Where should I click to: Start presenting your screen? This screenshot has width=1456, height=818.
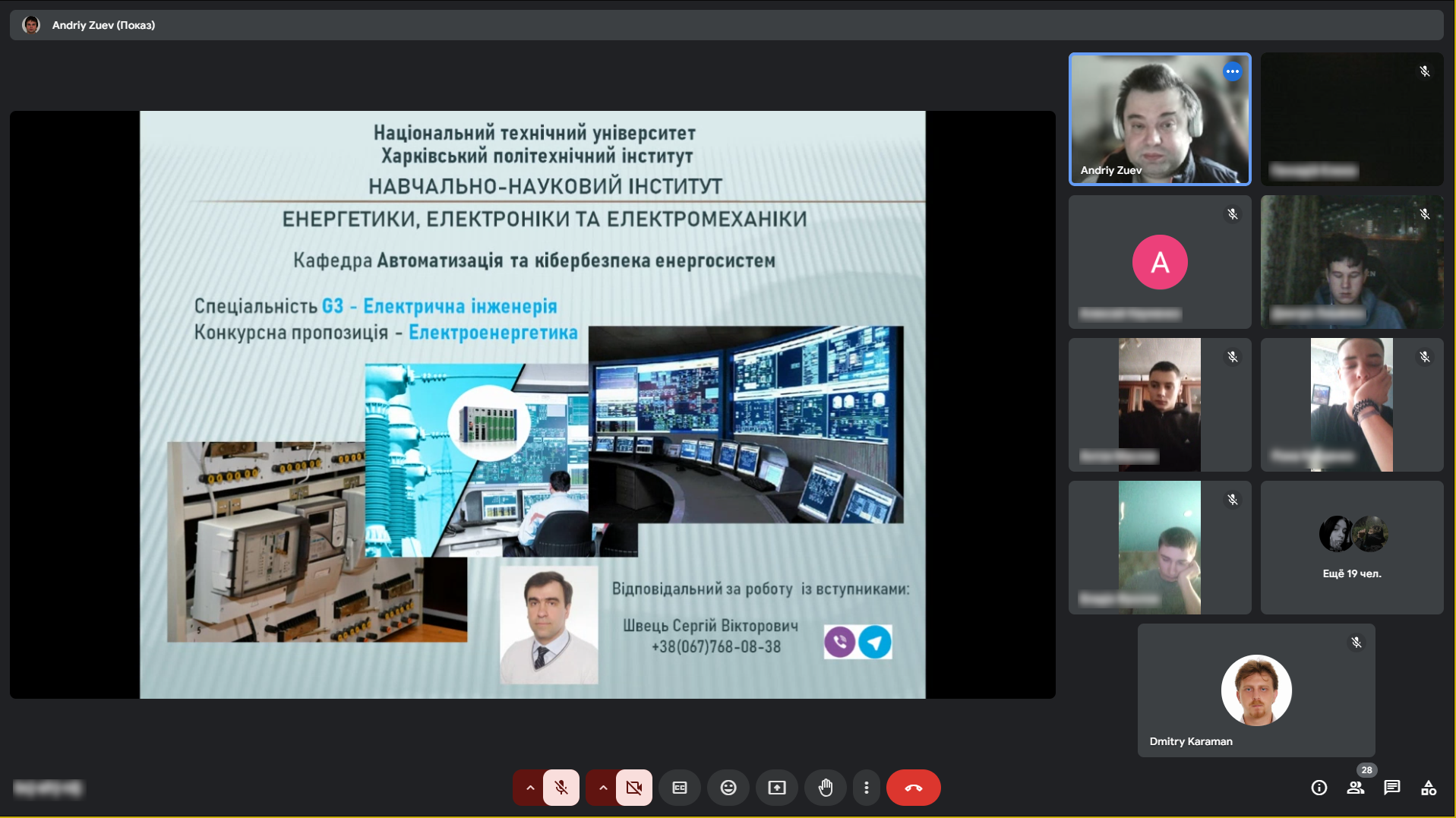777,788
